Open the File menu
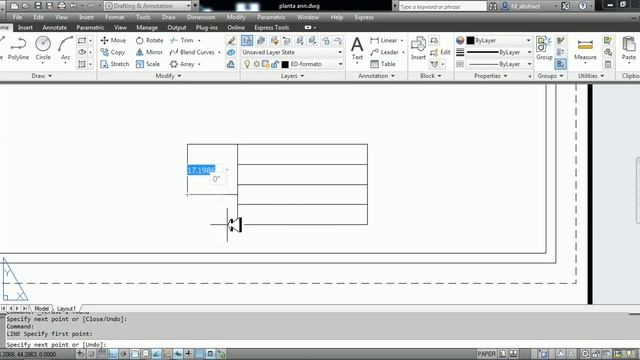The width and height of the screenshot is (640, 360). click(x=17, y=17)
